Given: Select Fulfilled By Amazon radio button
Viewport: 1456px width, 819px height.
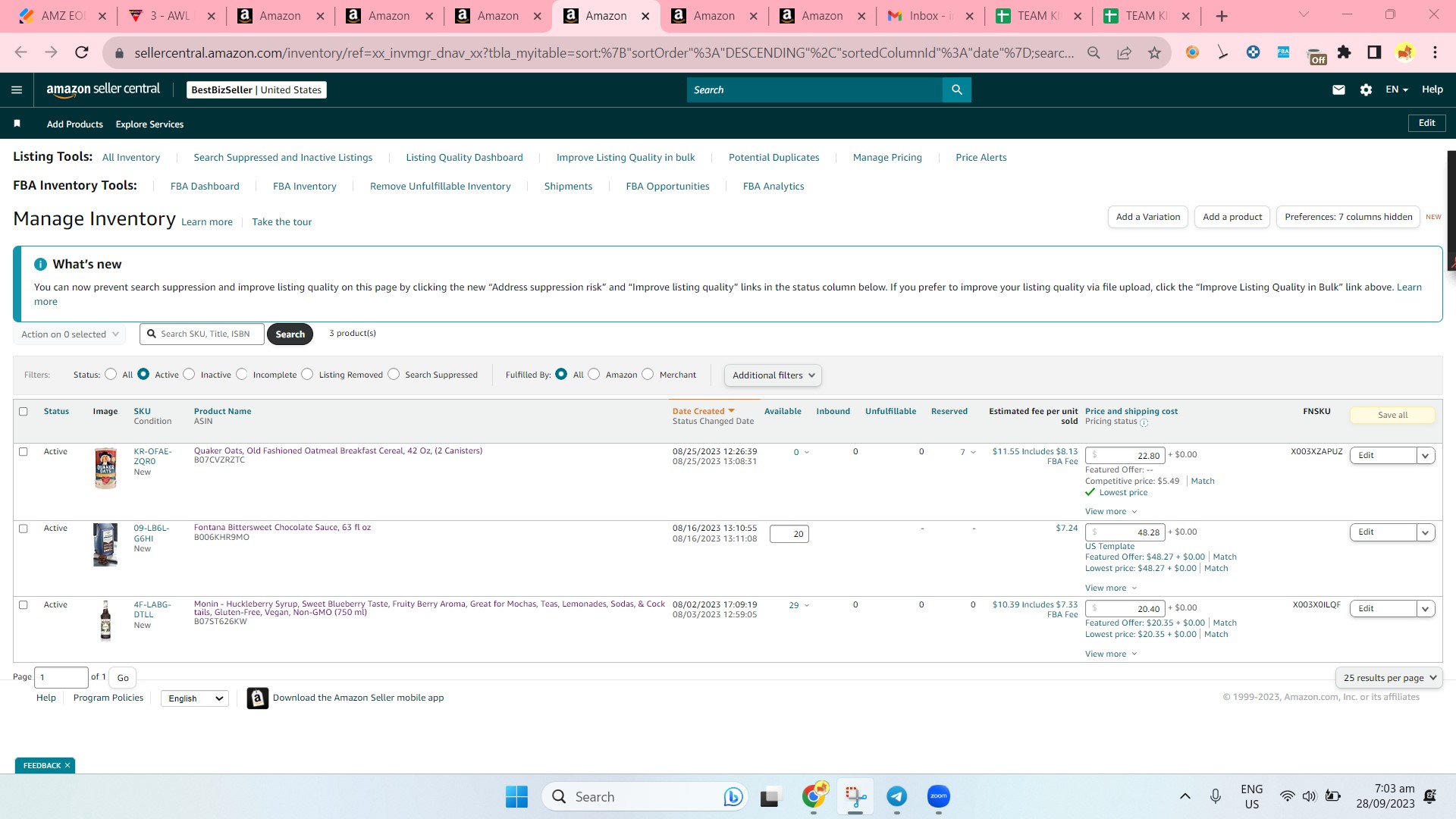Looking at the screenshot, I should click(x=594, y=374).
